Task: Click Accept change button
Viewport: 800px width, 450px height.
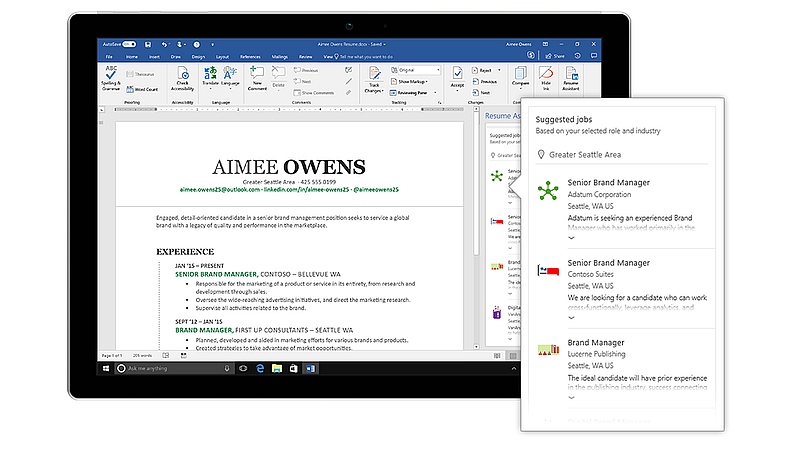Action: point(457,78)
